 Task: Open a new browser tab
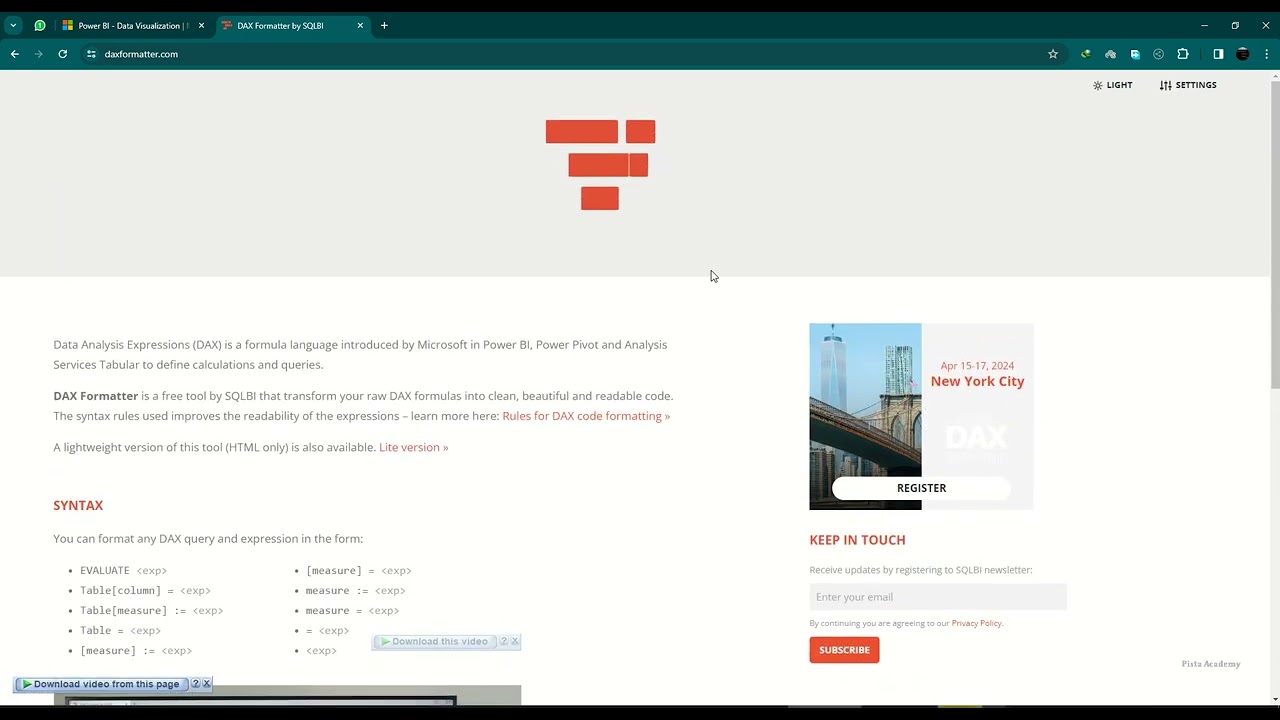[x=384, y=26]
